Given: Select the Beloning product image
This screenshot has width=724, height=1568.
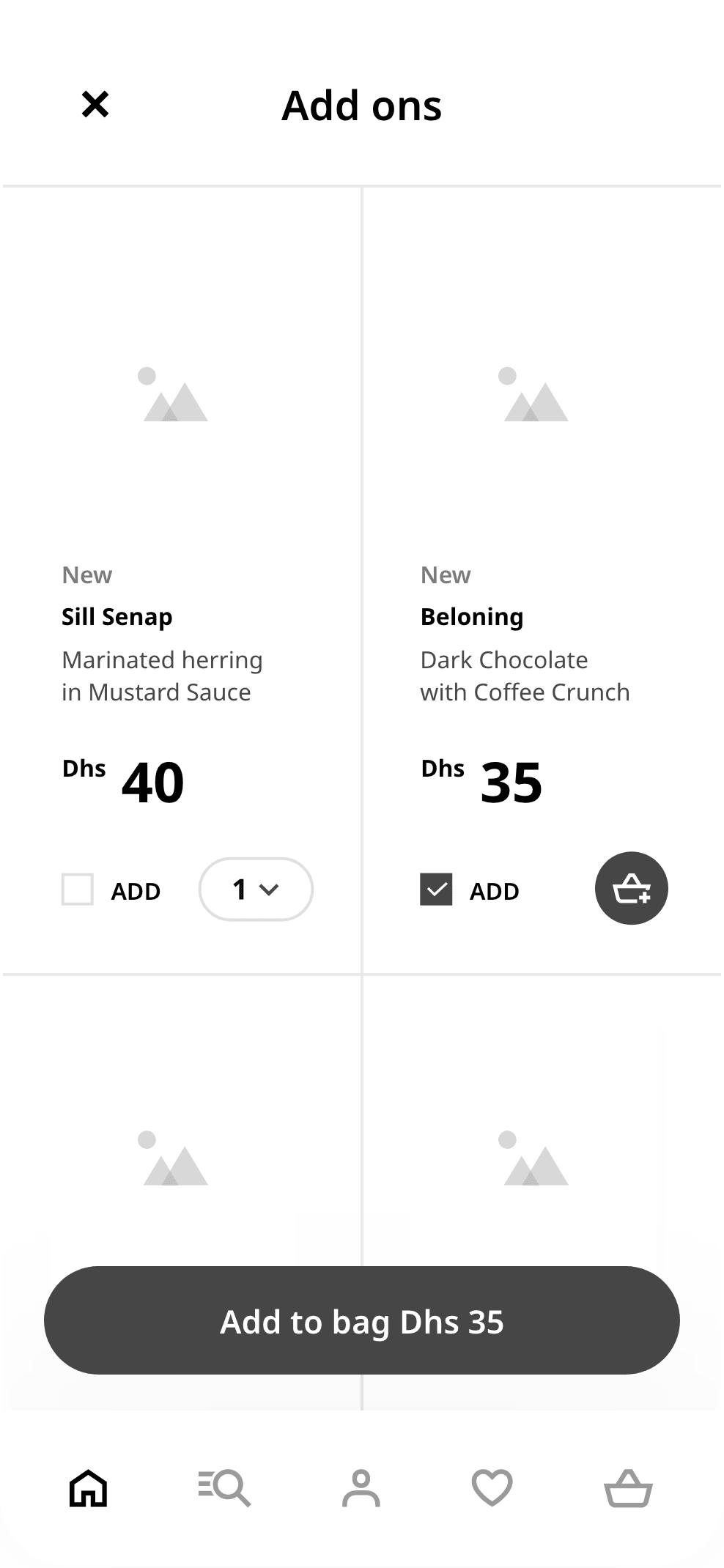Looking at the screenshot, I should (536, 394).
